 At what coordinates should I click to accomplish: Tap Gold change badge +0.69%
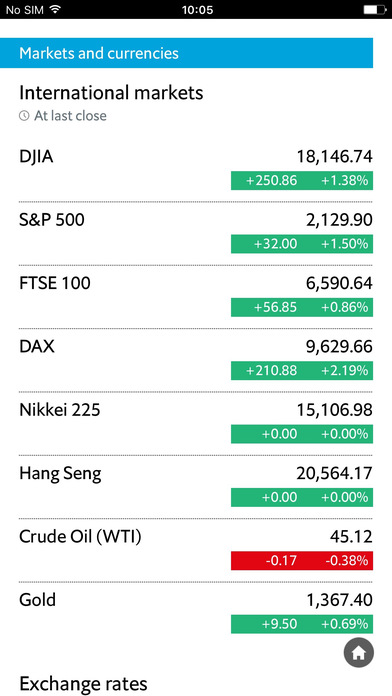(302, 624)
